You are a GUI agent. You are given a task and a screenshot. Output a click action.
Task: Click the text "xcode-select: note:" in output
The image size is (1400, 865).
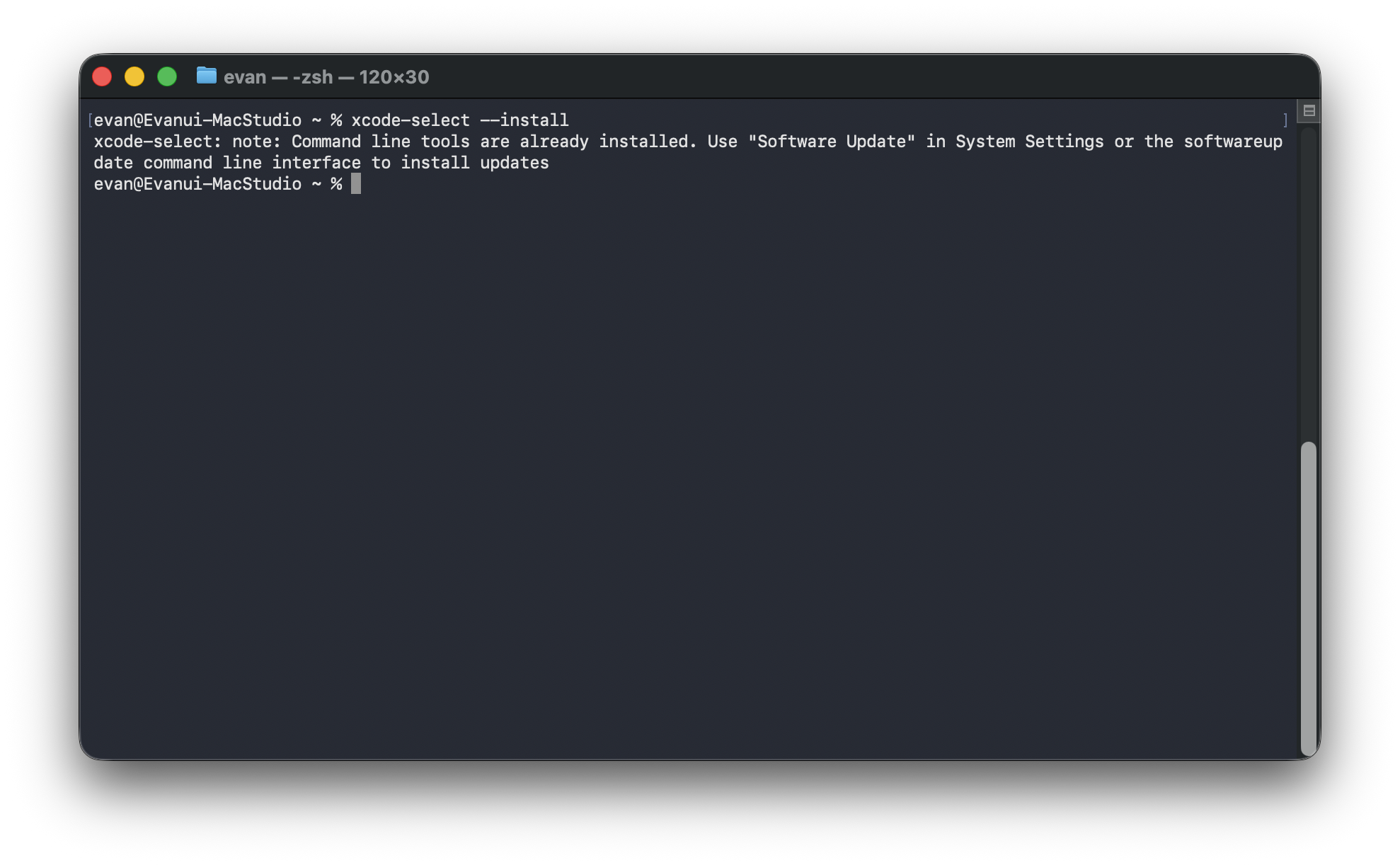click(x=188, y=141)
